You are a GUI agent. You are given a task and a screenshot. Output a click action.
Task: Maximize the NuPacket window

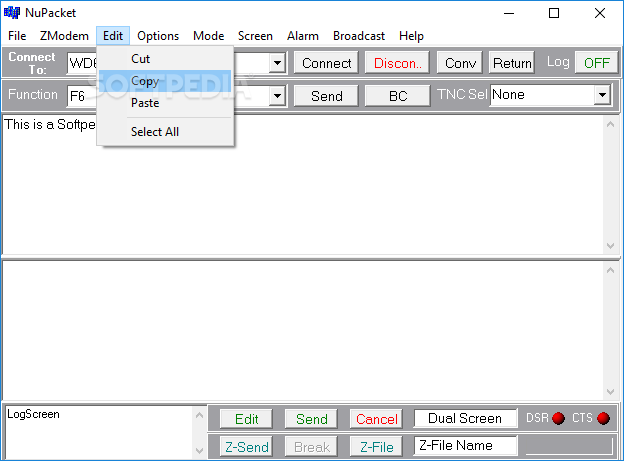point(554,13)
